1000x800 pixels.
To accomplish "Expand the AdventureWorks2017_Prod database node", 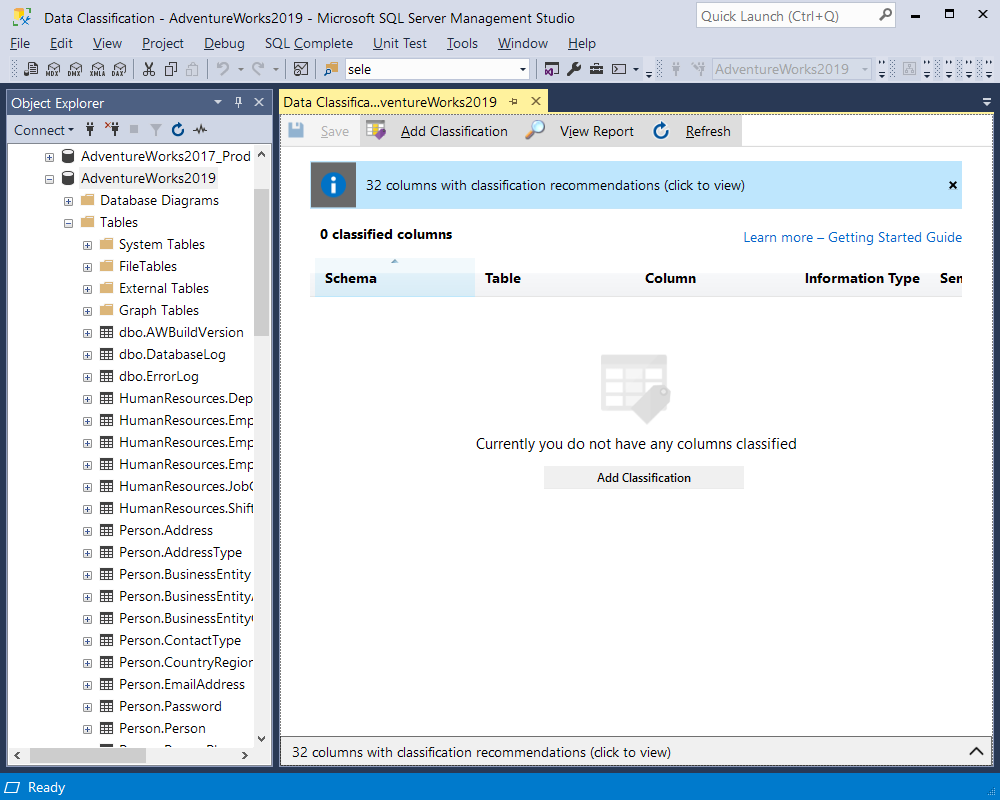I will (49, 157).
